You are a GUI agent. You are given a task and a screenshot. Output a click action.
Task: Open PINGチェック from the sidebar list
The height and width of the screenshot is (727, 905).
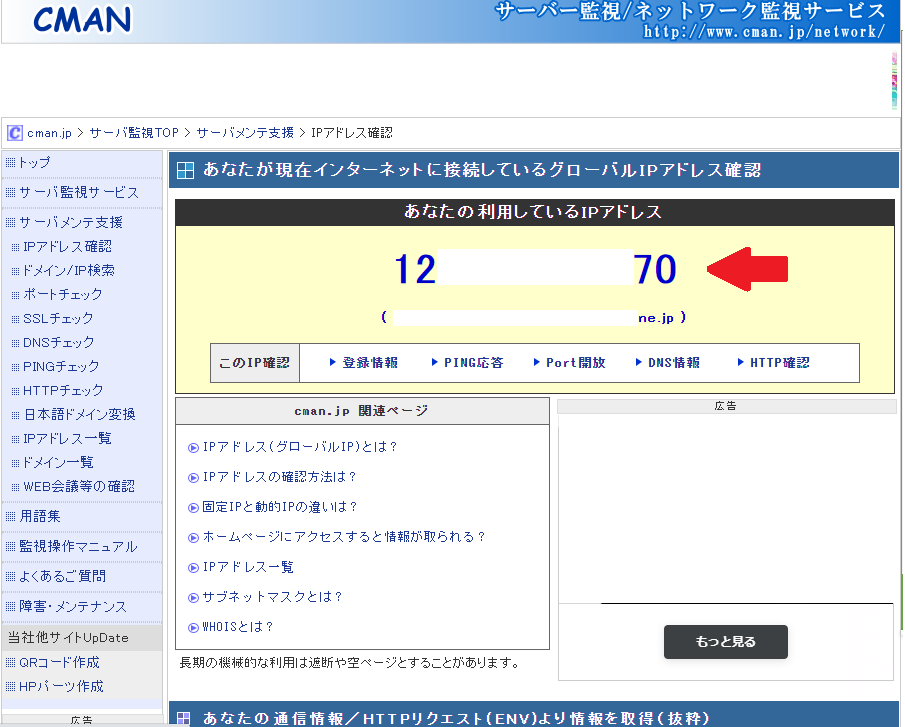click(61, 366)
